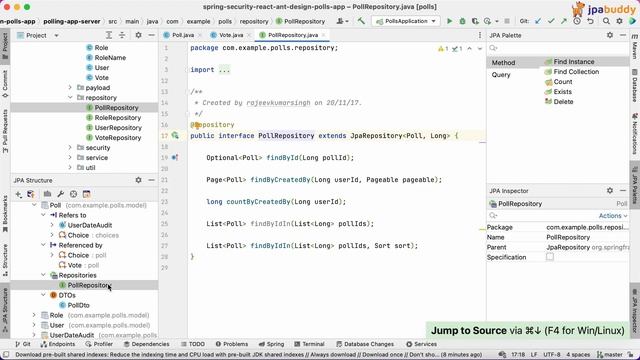Viewport: 640px width, 360px height.
Task: Select Find Collection in JPA Palette
Action: coord(572,72)
